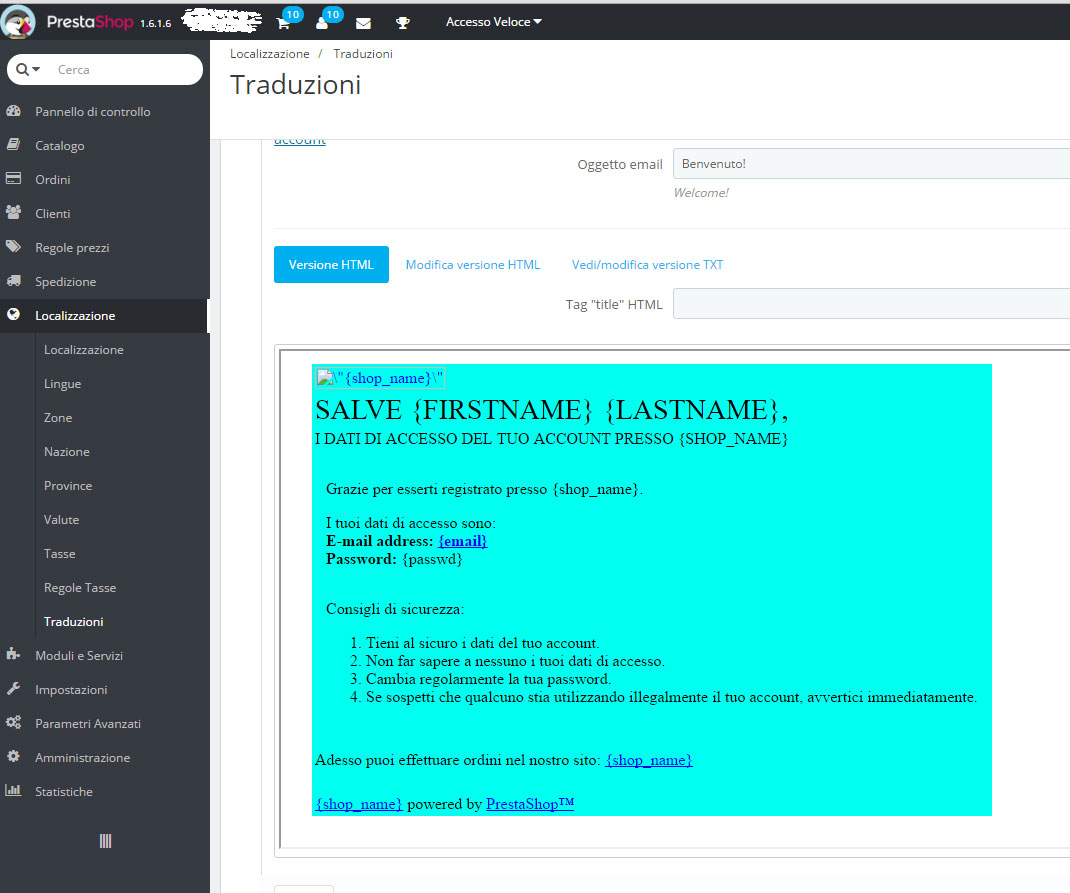Click the Localizzazione globe icon
The width and height of the screenshot is (1070, 893).
(x=13, y=314)
